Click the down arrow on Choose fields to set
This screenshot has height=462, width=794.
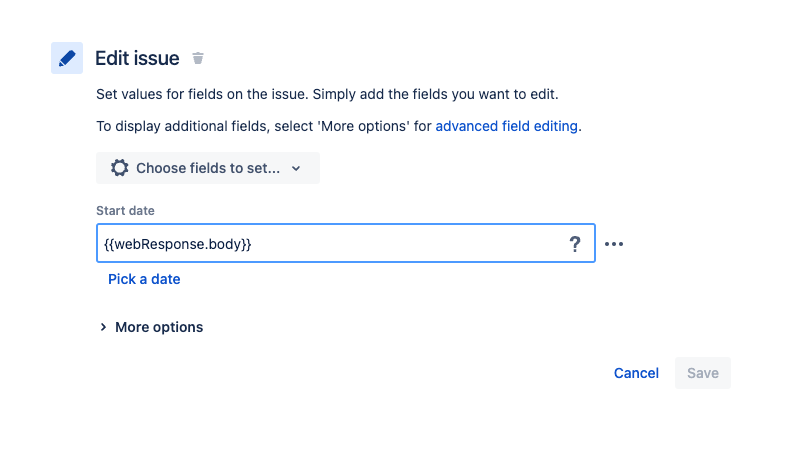(x=296, y=168)
